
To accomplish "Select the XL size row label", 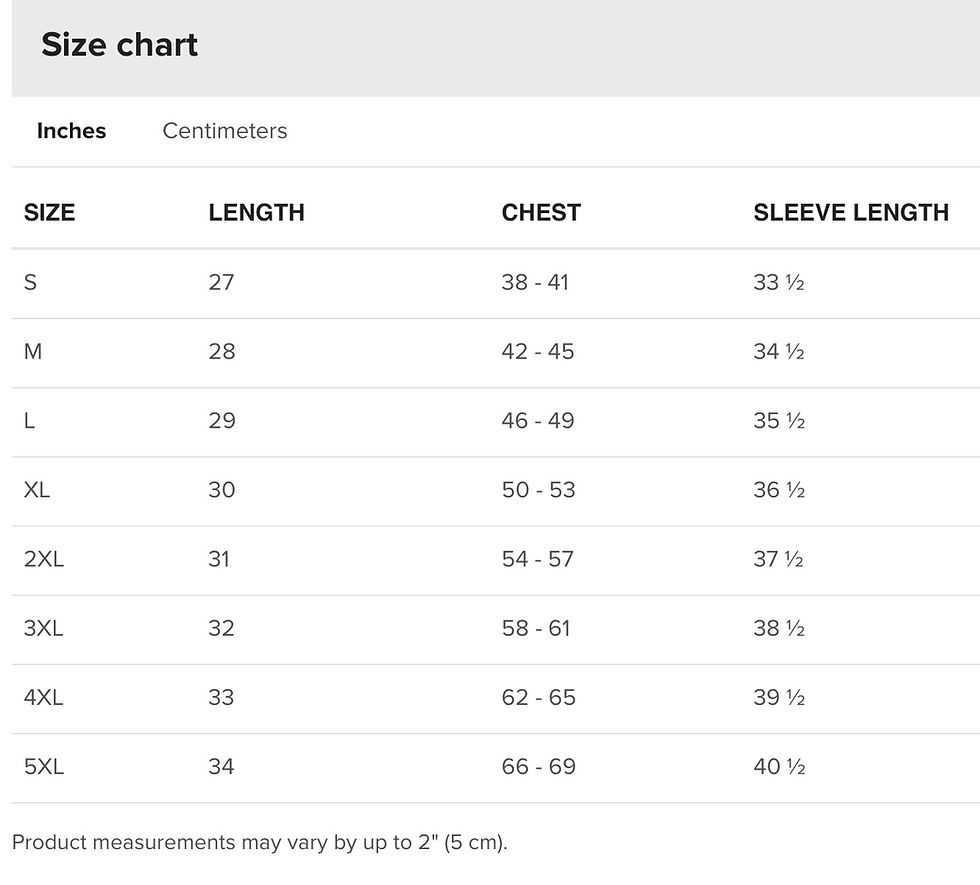I will click(37, 490).
